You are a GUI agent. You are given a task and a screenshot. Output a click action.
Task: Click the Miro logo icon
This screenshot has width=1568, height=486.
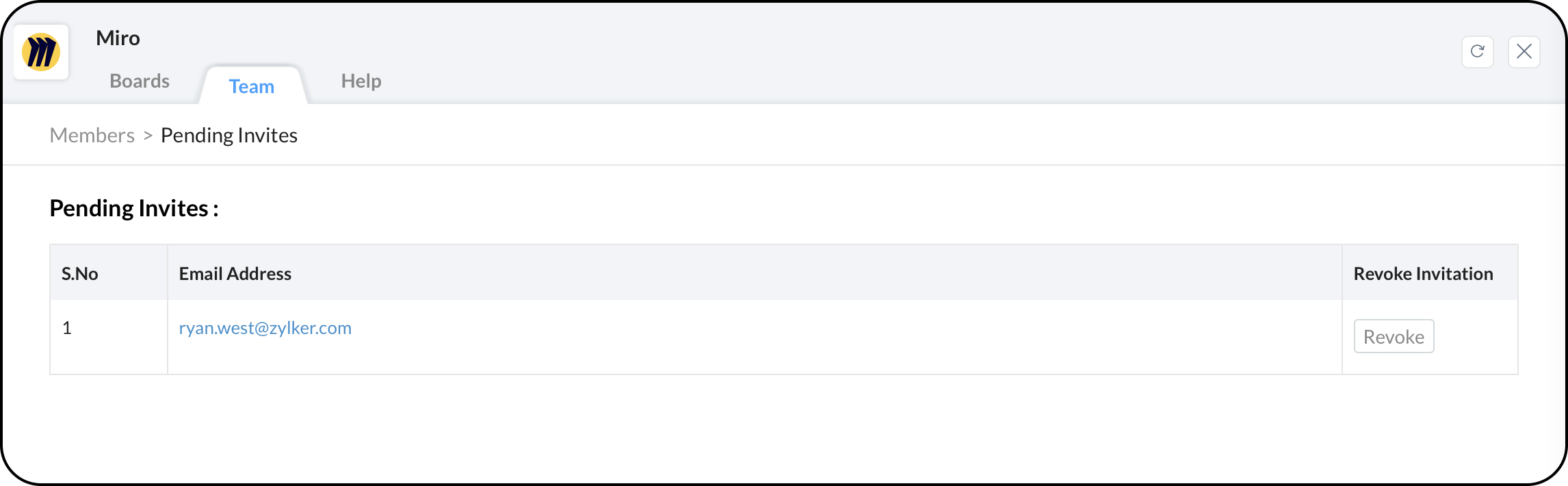41,52
